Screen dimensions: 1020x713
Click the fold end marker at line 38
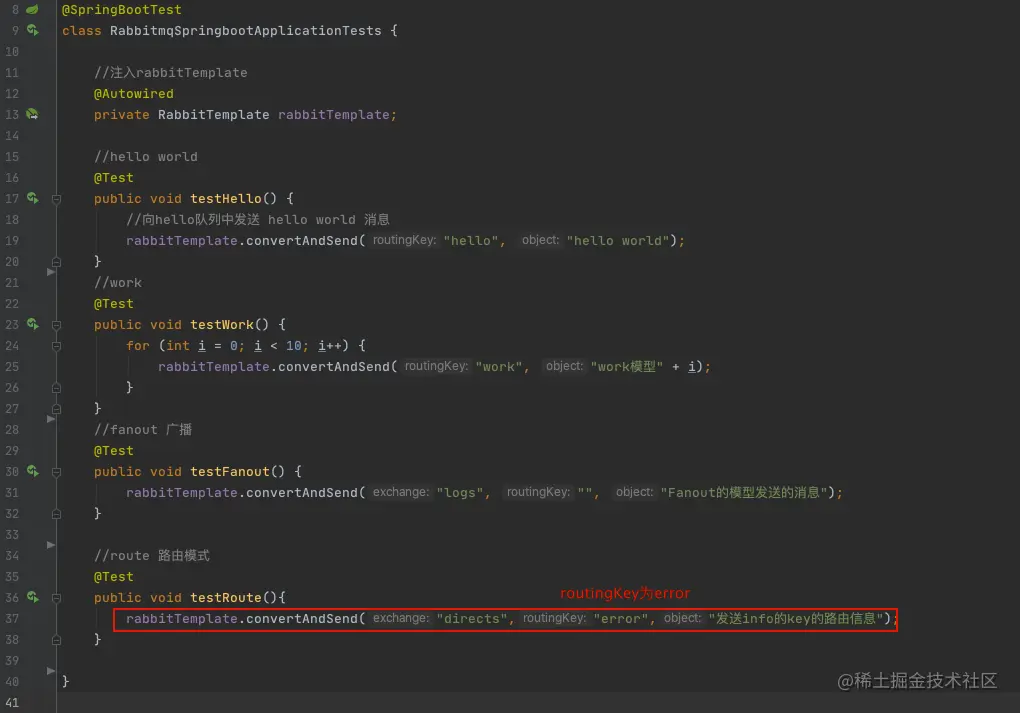tap(57, 639)
